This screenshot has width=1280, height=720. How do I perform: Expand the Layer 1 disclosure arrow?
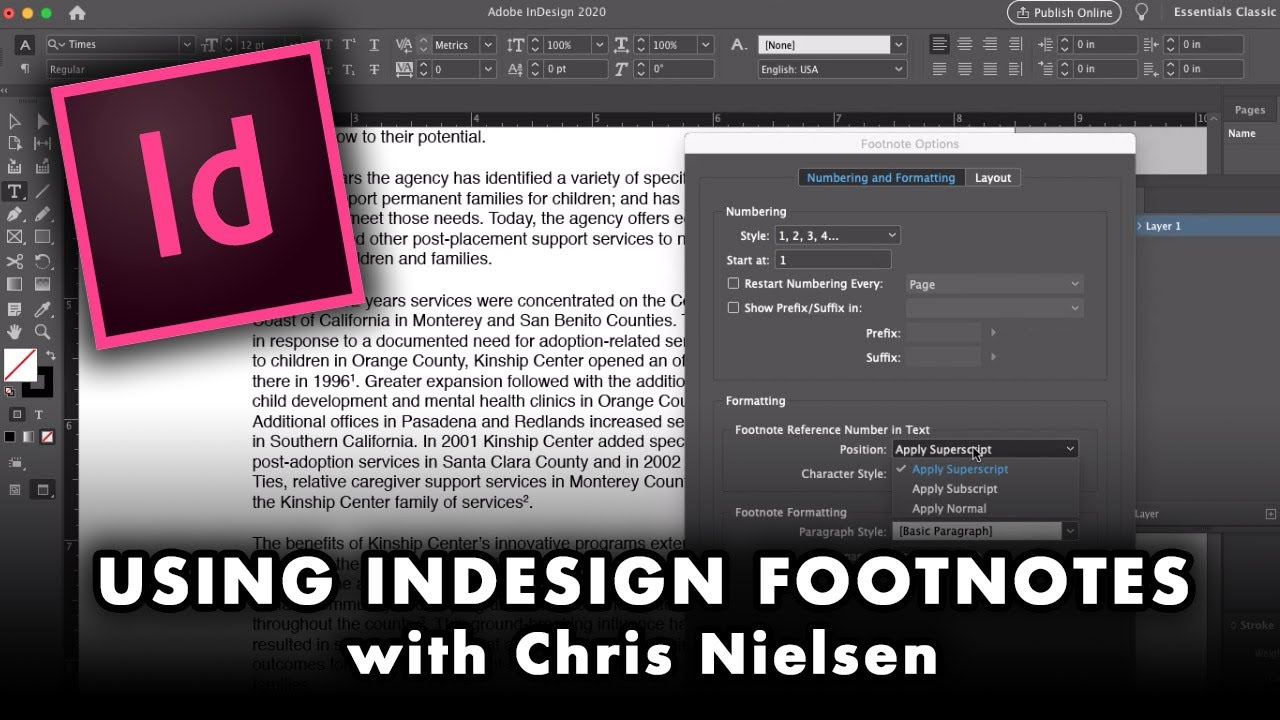point(1140,226)
